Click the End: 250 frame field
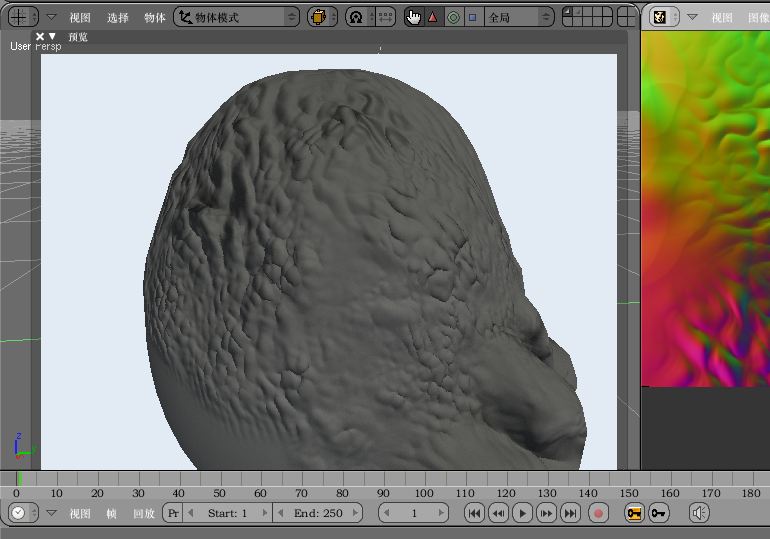This screenshot has height=539, width=770. point(318,513)
